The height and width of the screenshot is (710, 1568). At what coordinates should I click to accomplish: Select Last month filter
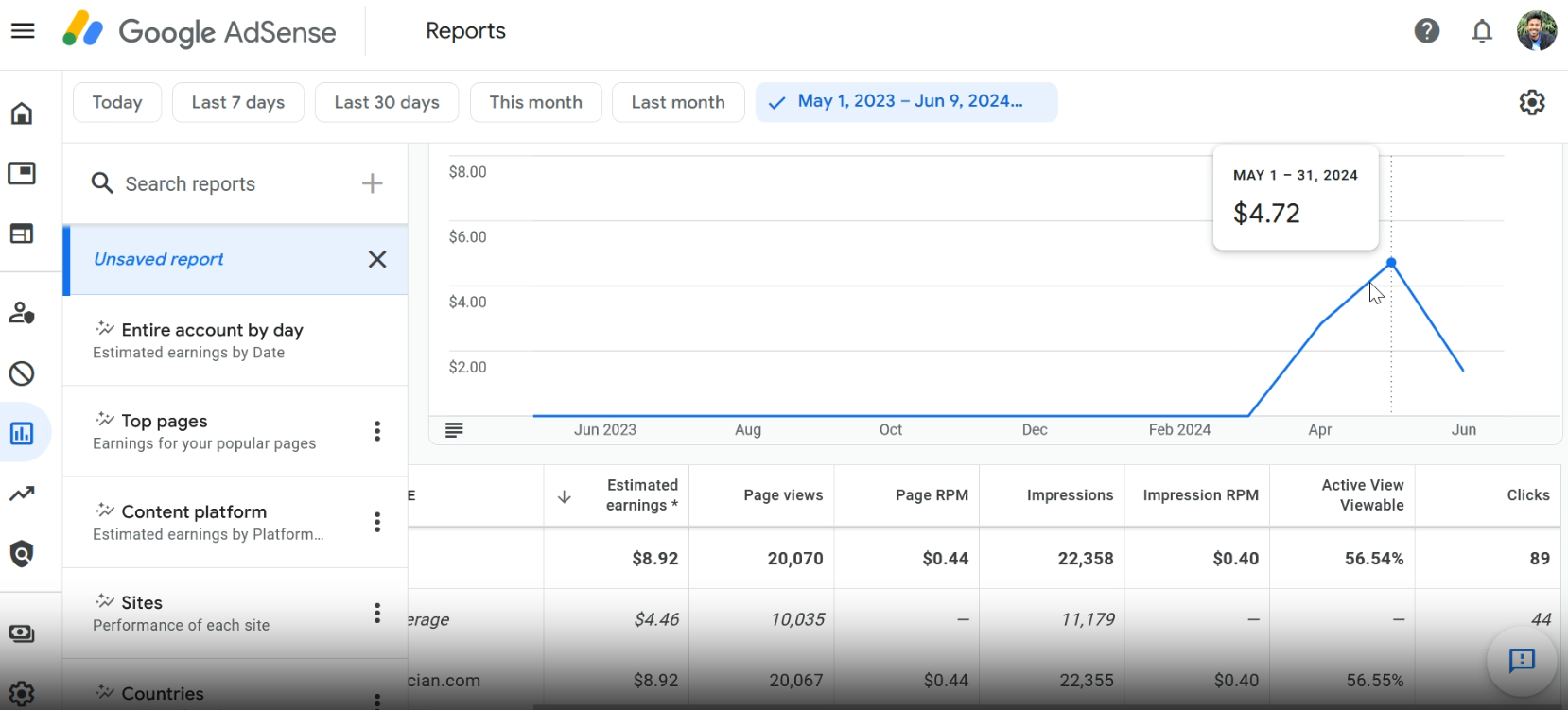point(678,102)
